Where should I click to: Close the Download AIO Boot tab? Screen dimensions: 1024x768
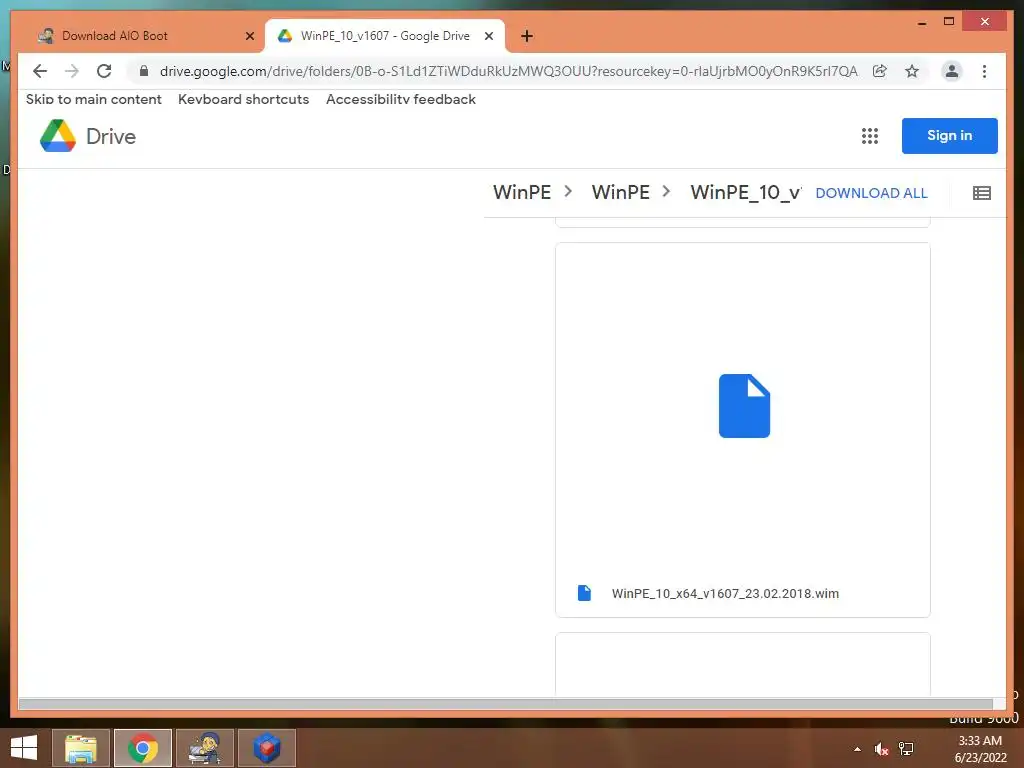(x=249, y=36)
